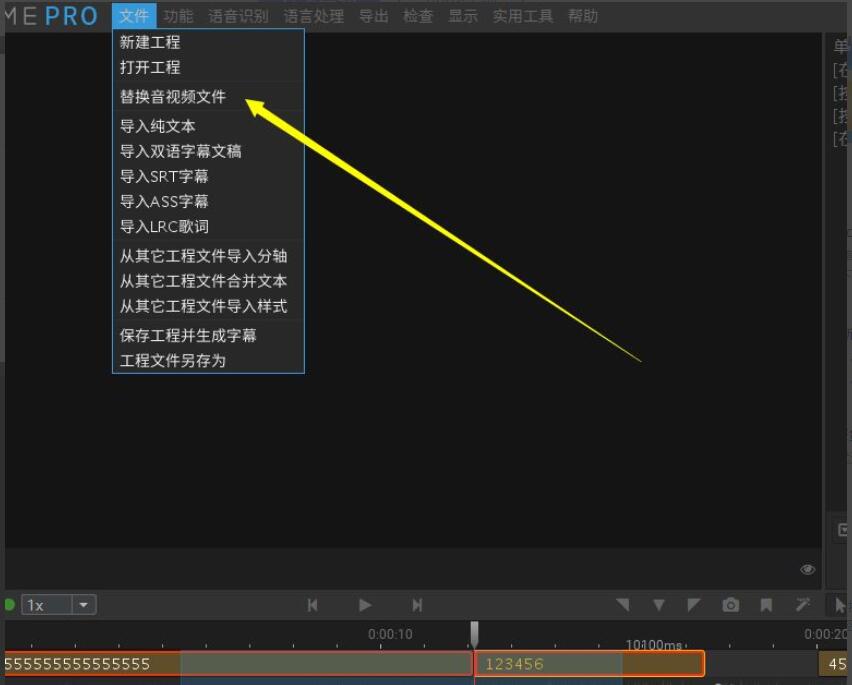852x685 pixels.
Task: Open the 检查 menu
Action: coord(418,16)
